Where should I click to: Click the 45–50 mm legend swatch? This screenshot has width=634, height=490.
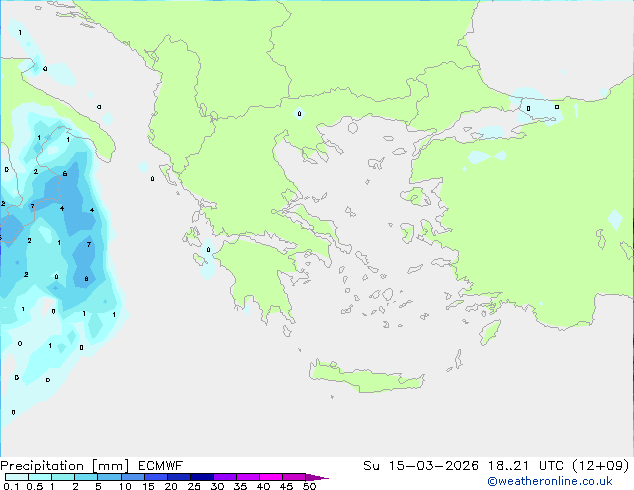coord(294,477)
